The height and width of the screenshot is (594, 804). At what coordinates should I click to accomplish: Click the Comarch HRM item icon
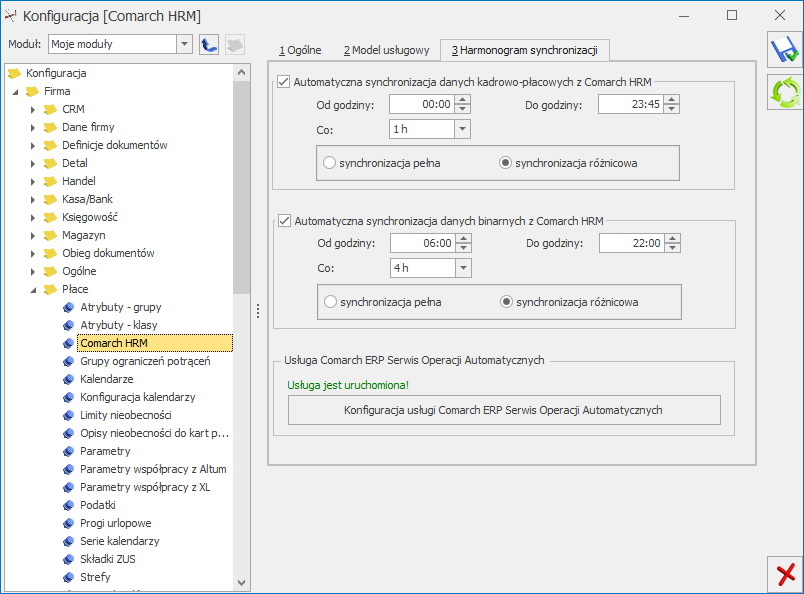point(68,343)
